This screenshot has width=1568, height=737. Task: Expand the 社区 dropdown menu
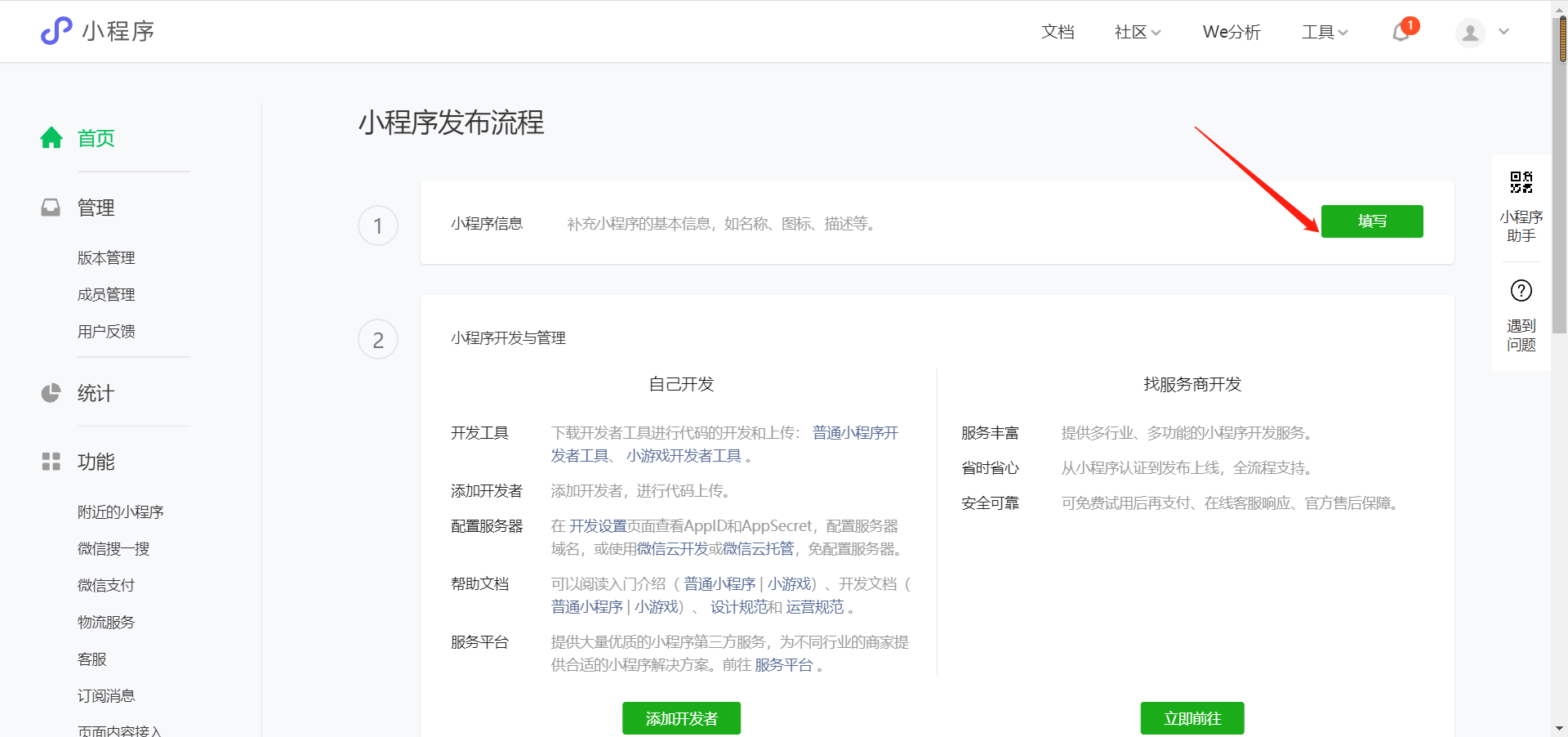pyautogui.click(x=1137, y=32)
